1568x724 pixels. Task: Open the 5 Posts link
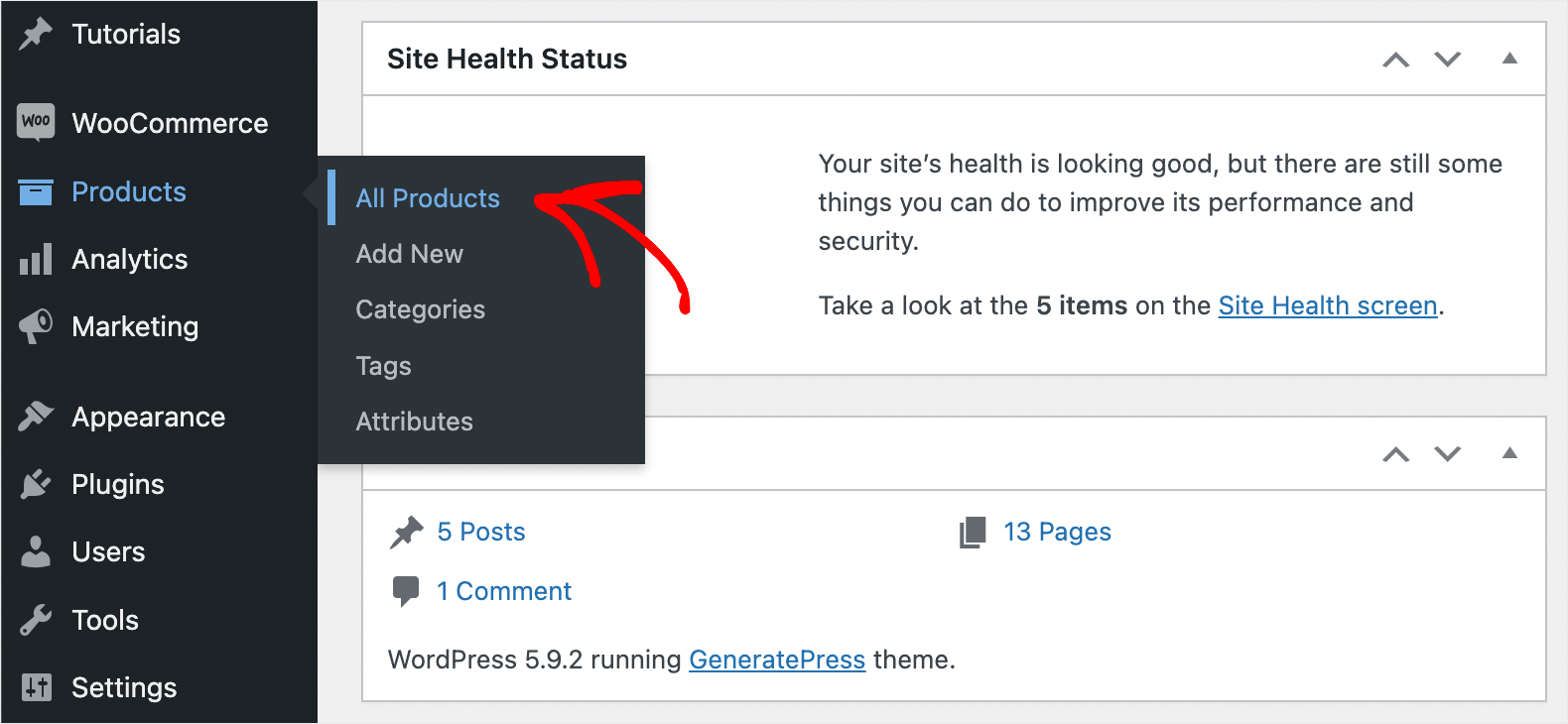[x=481, y=533]
